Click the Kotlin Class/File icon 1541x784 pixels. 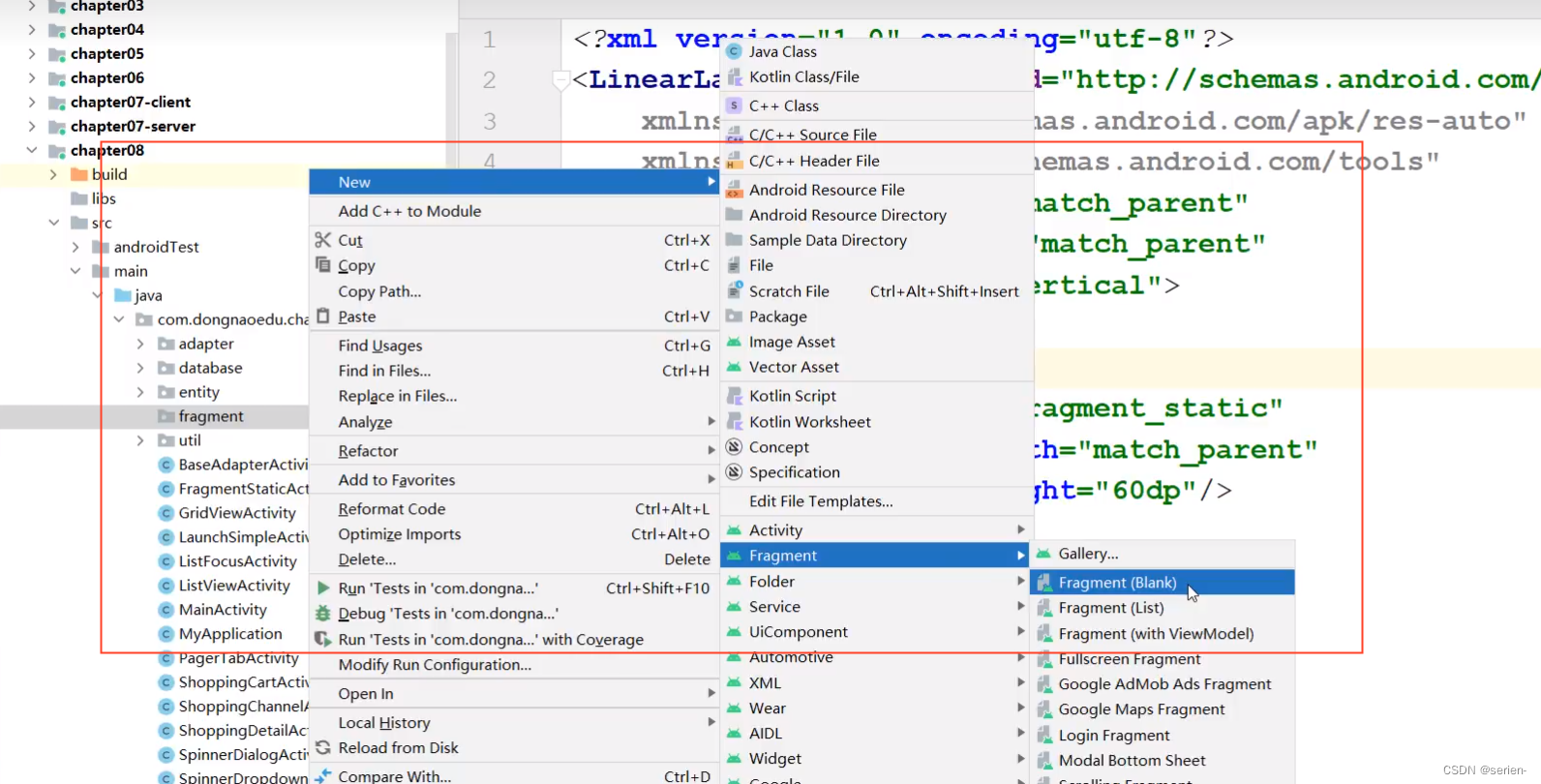click(735, 76)
